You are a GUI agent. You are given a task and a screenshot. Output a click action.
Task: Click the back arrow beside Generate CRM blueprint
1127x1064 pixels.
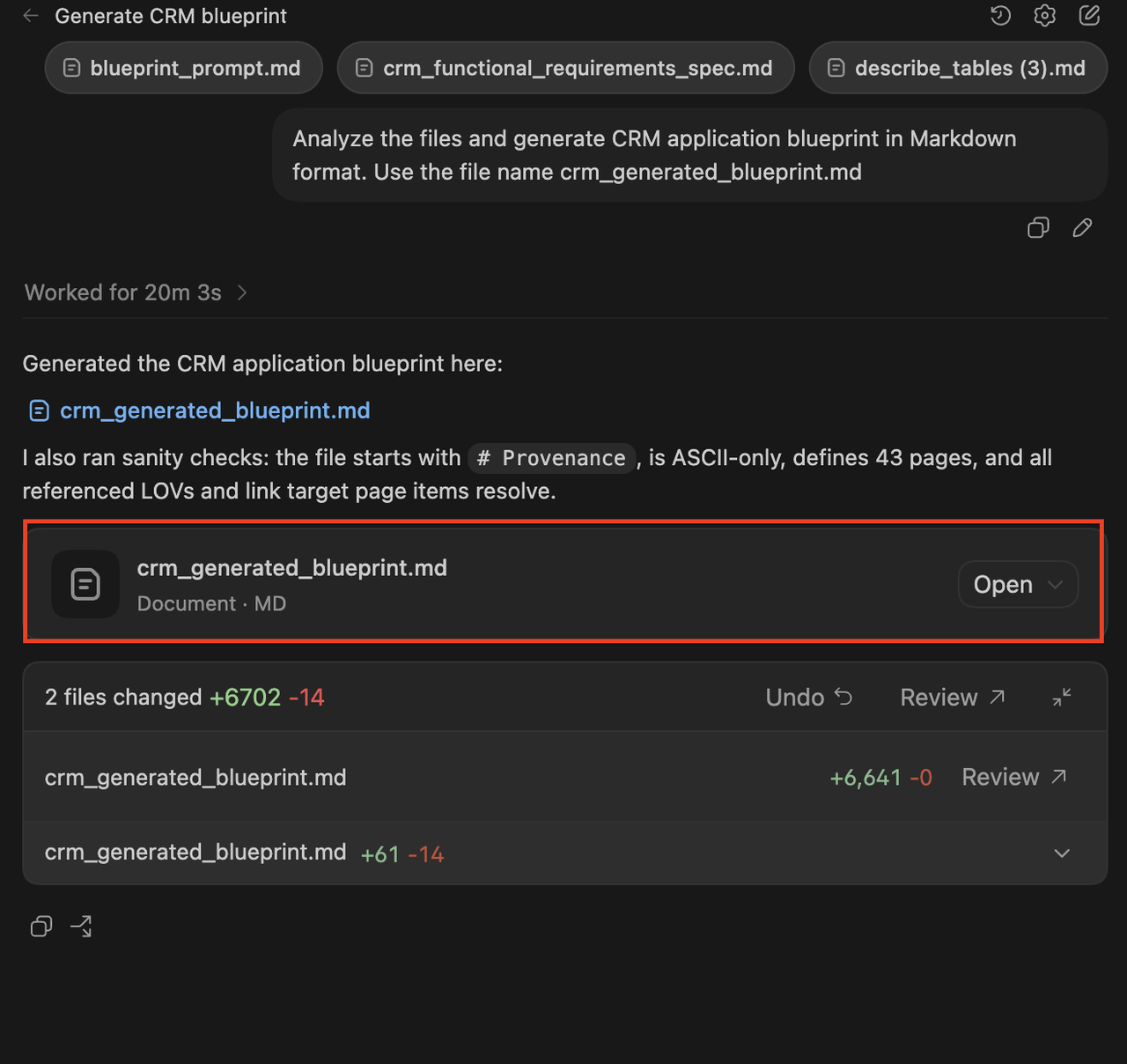pyautogui.click(x=31, y=16)
